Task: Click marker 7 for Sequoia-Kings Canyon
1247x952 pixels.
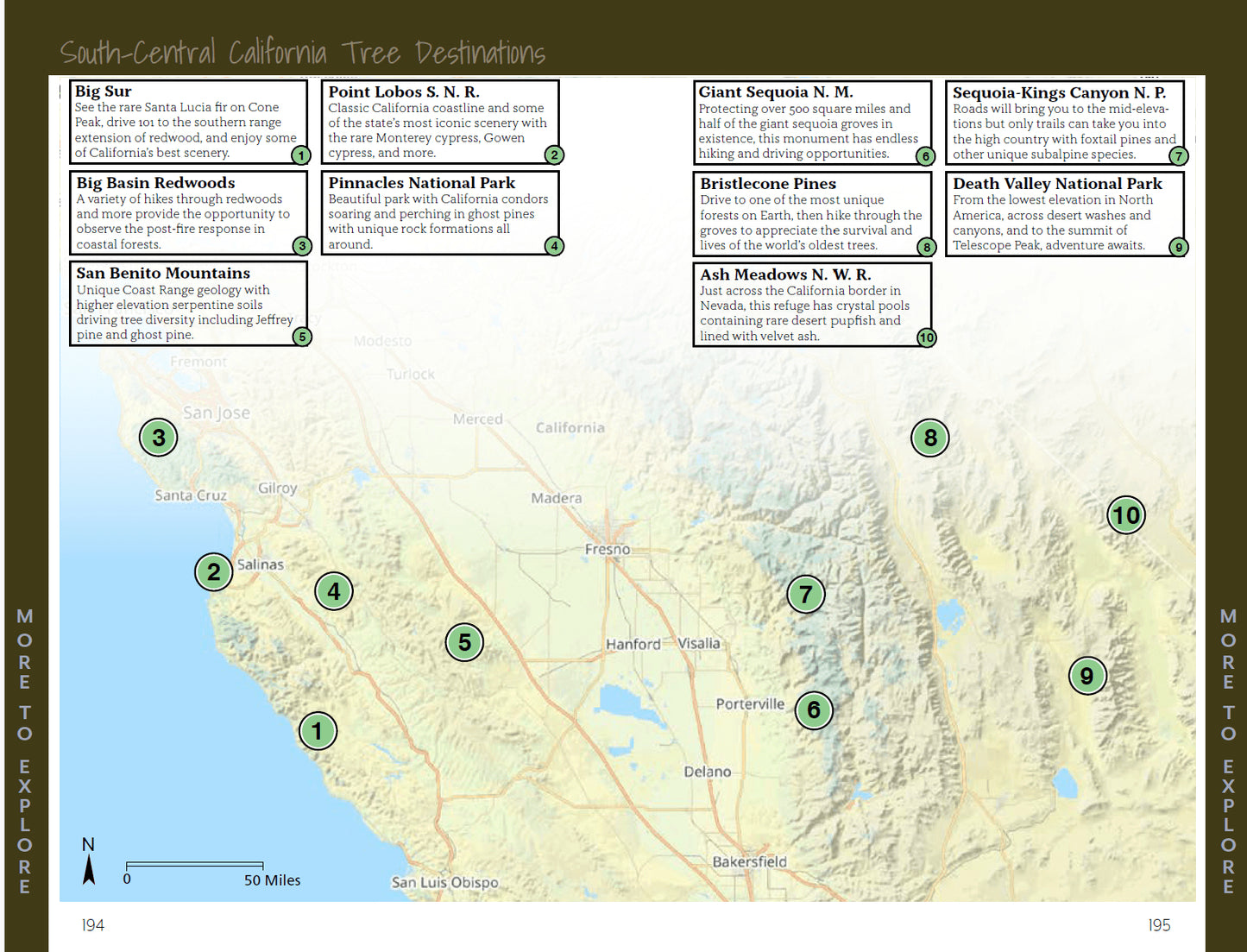Action: point(806,594)
